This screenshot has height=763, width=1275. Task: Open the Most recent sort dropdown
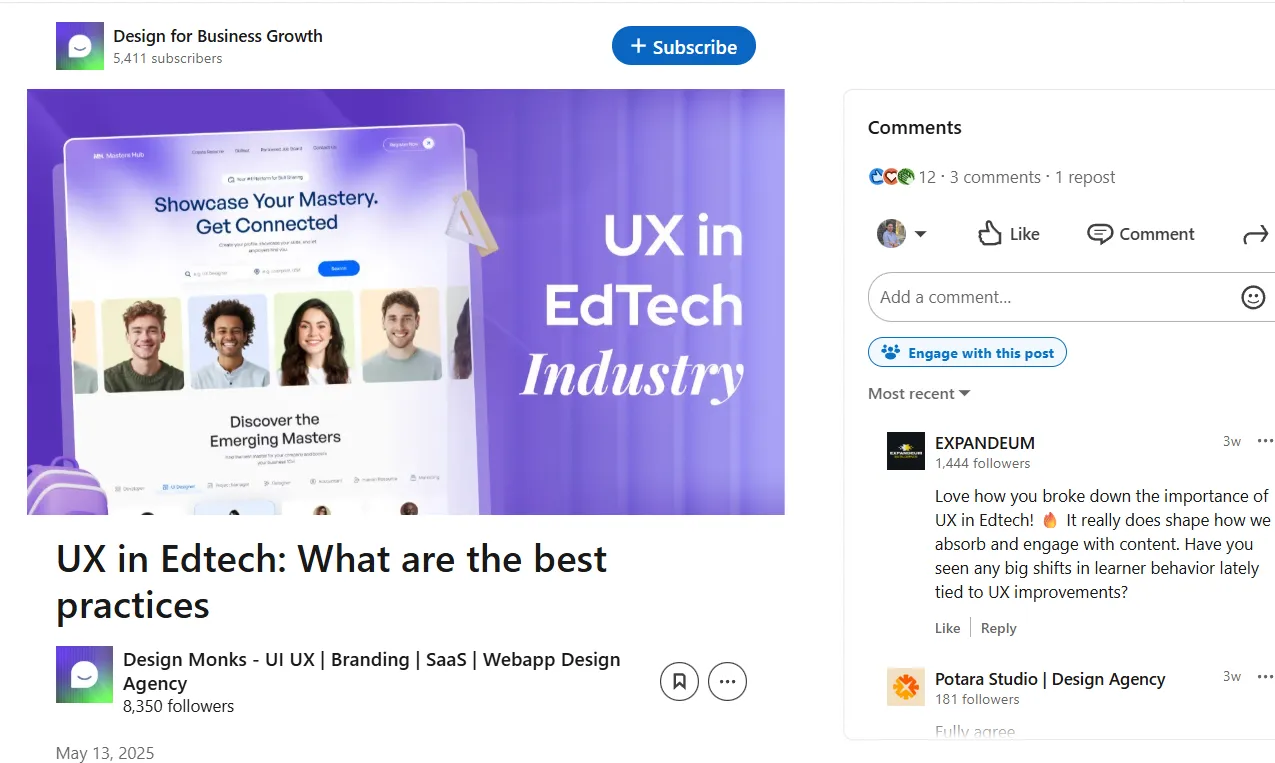917,393
